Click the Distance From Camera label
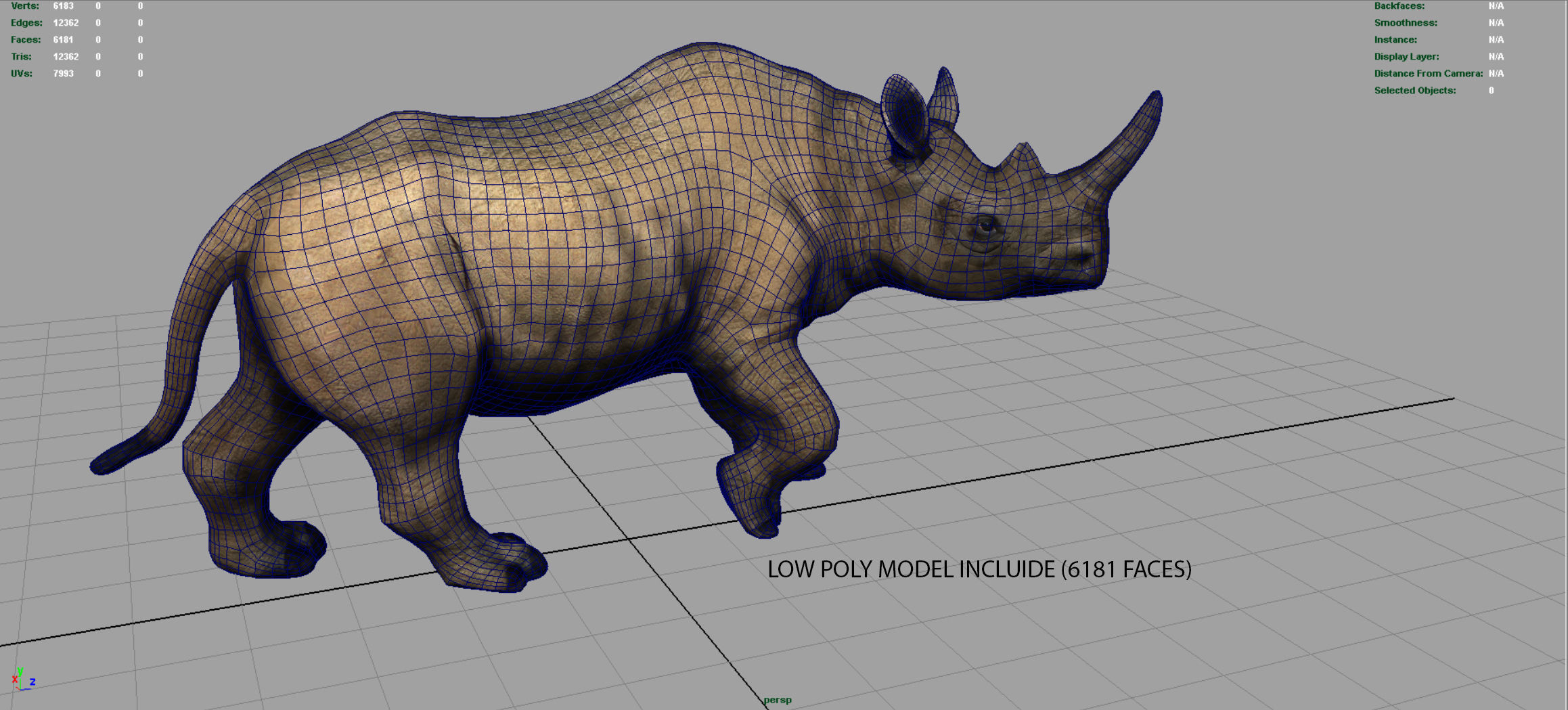 pos(1428,74)
